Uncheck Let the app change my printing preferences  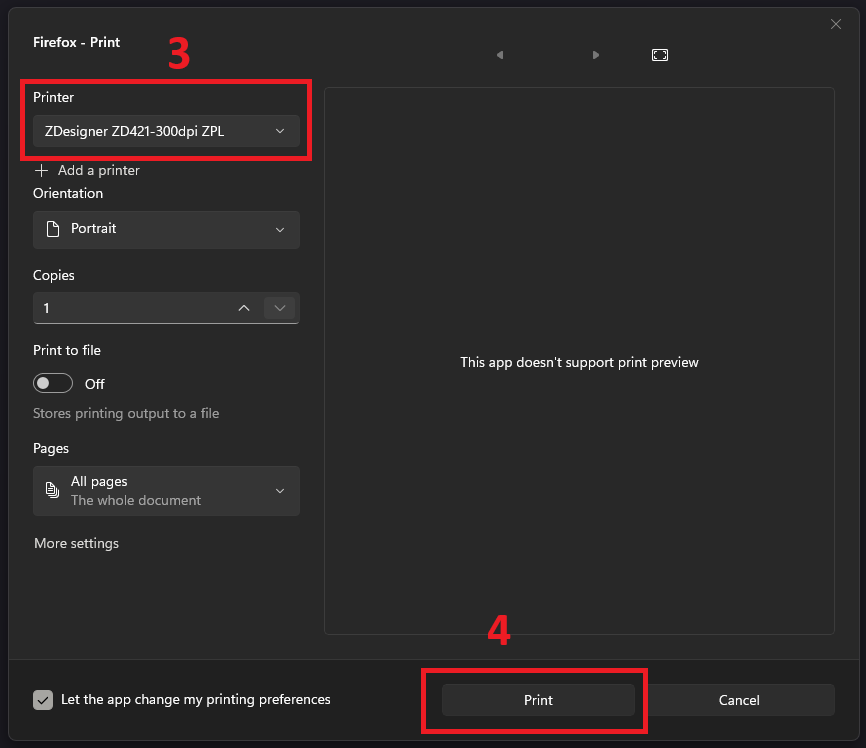click(x=43, y=699)
